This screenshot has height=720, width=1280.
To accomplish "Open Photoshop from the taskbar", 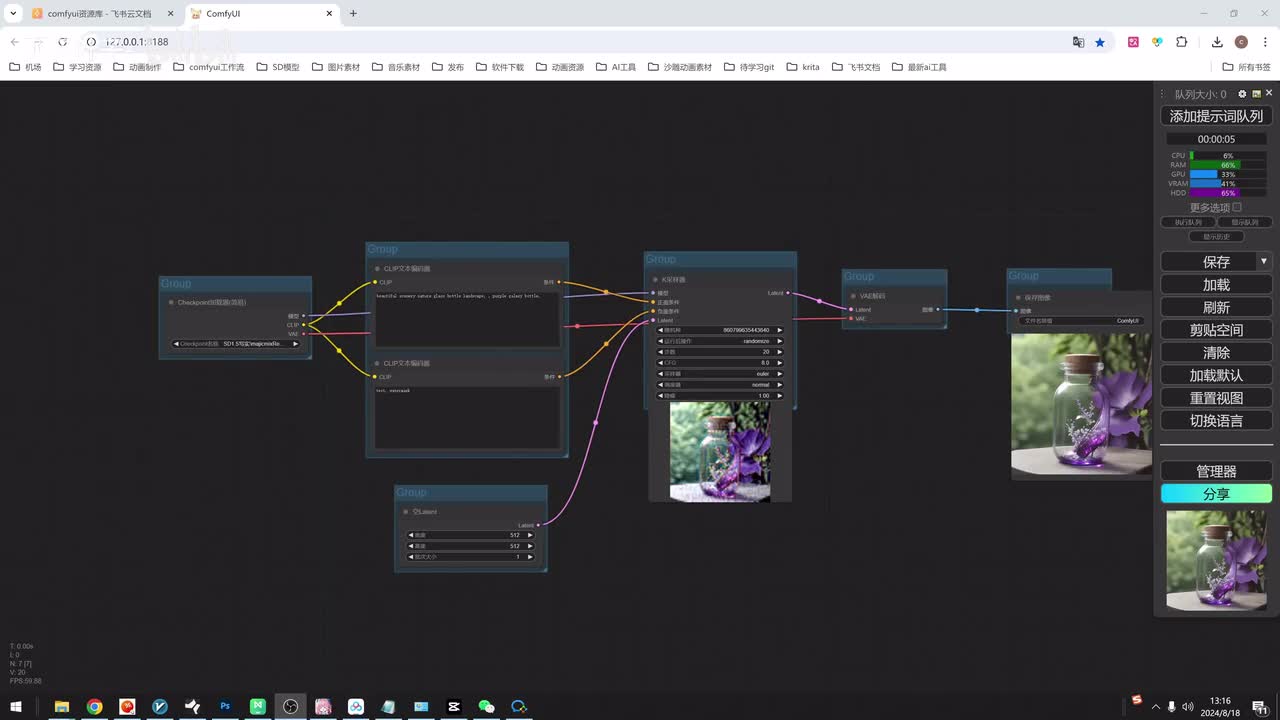I will tap(225, 706).
